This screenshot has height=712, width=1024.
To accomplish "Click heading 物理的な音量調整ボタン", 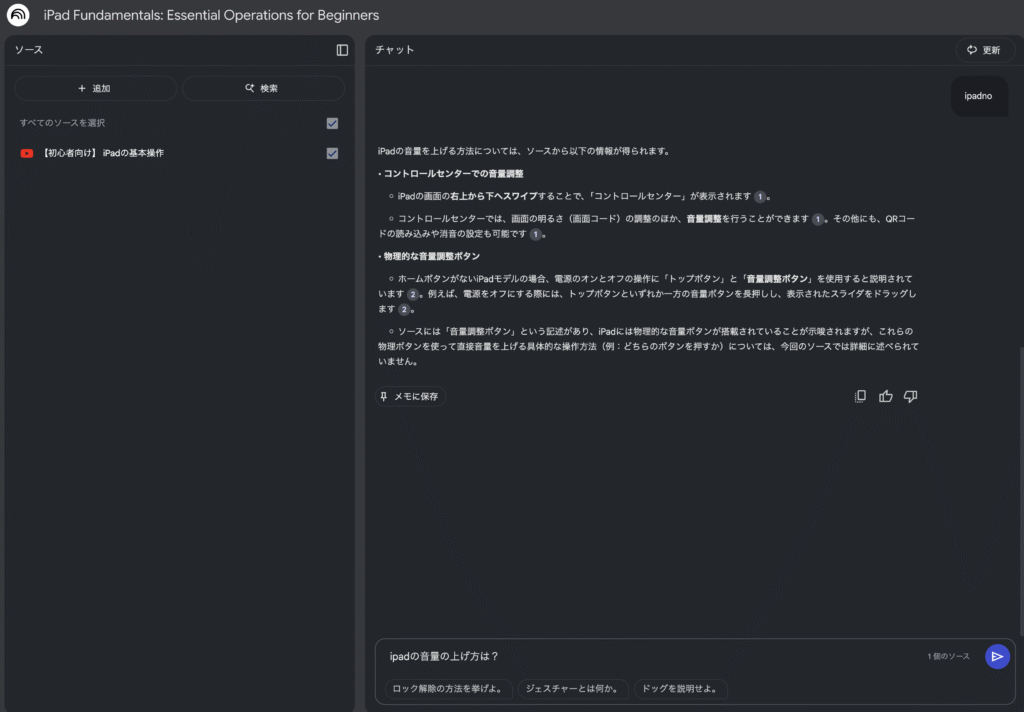I will click(432, 256).
